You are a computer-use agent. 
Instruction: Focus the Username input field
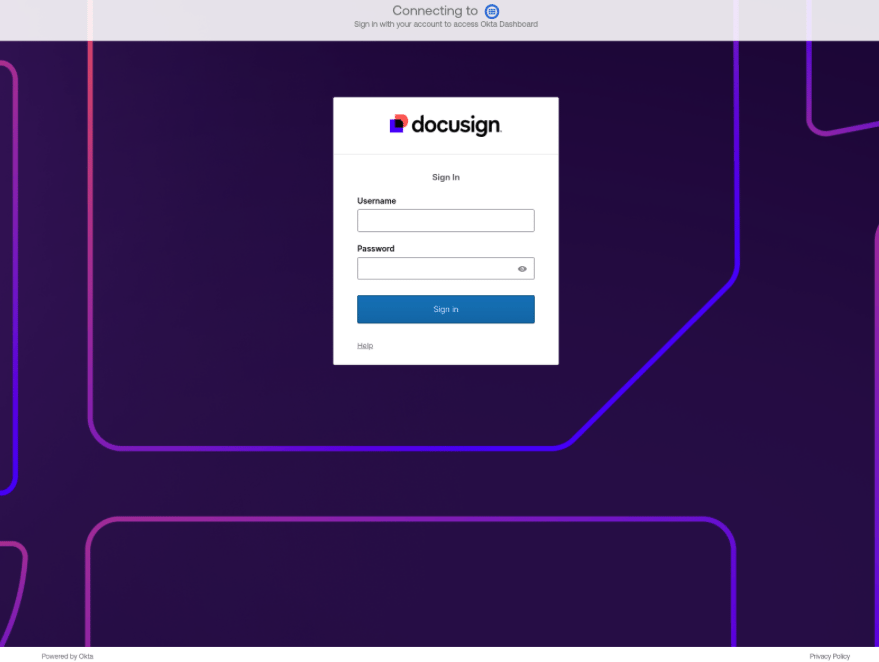(445, 221)
